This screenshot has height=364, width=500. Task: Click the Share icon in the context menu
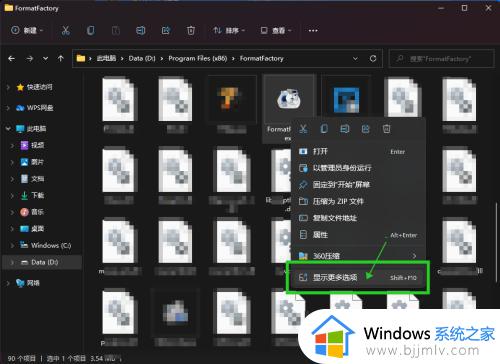coord(366,129)
